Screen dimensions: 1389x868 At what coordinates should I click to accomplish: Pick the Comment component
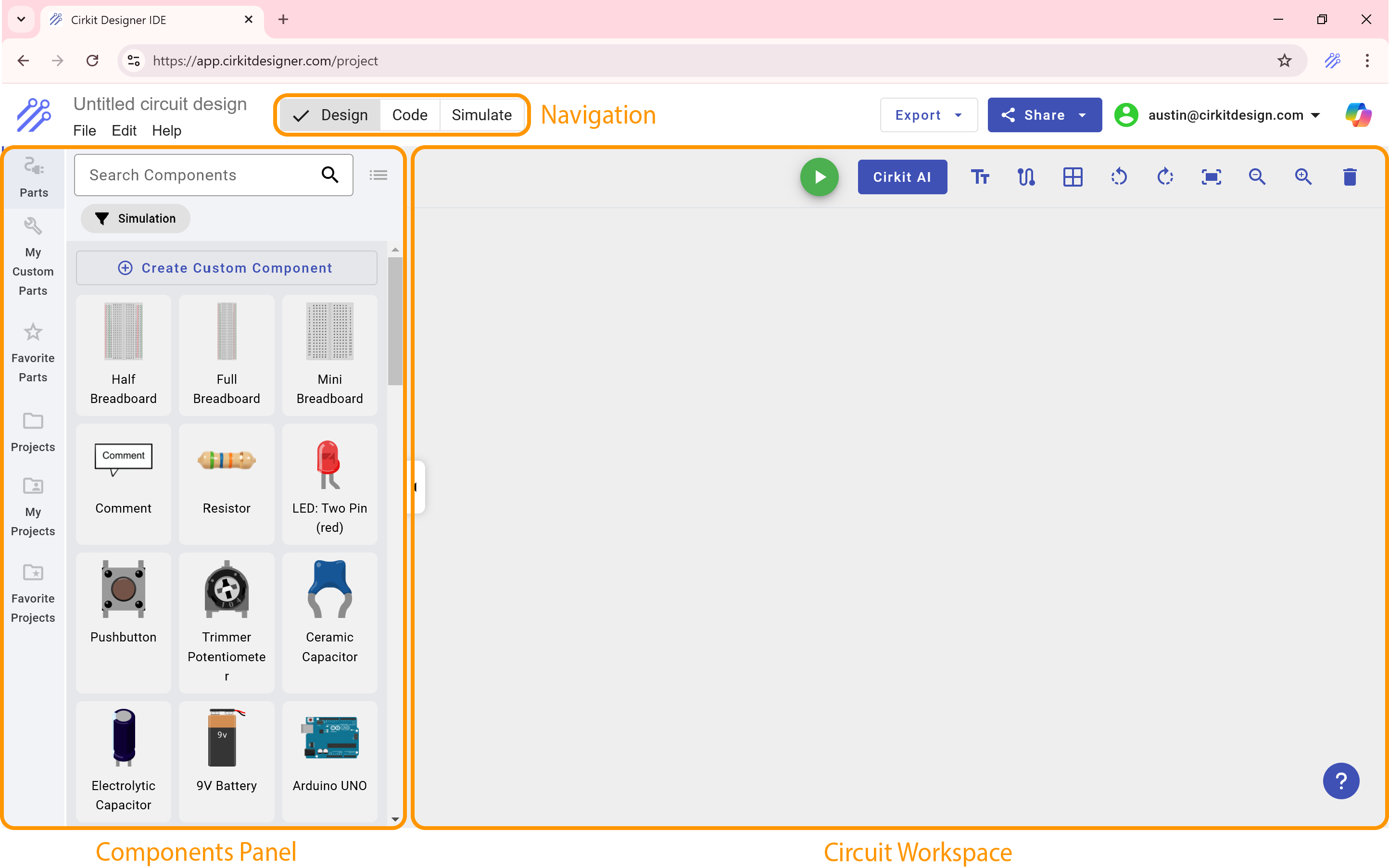tap(124, 483)
